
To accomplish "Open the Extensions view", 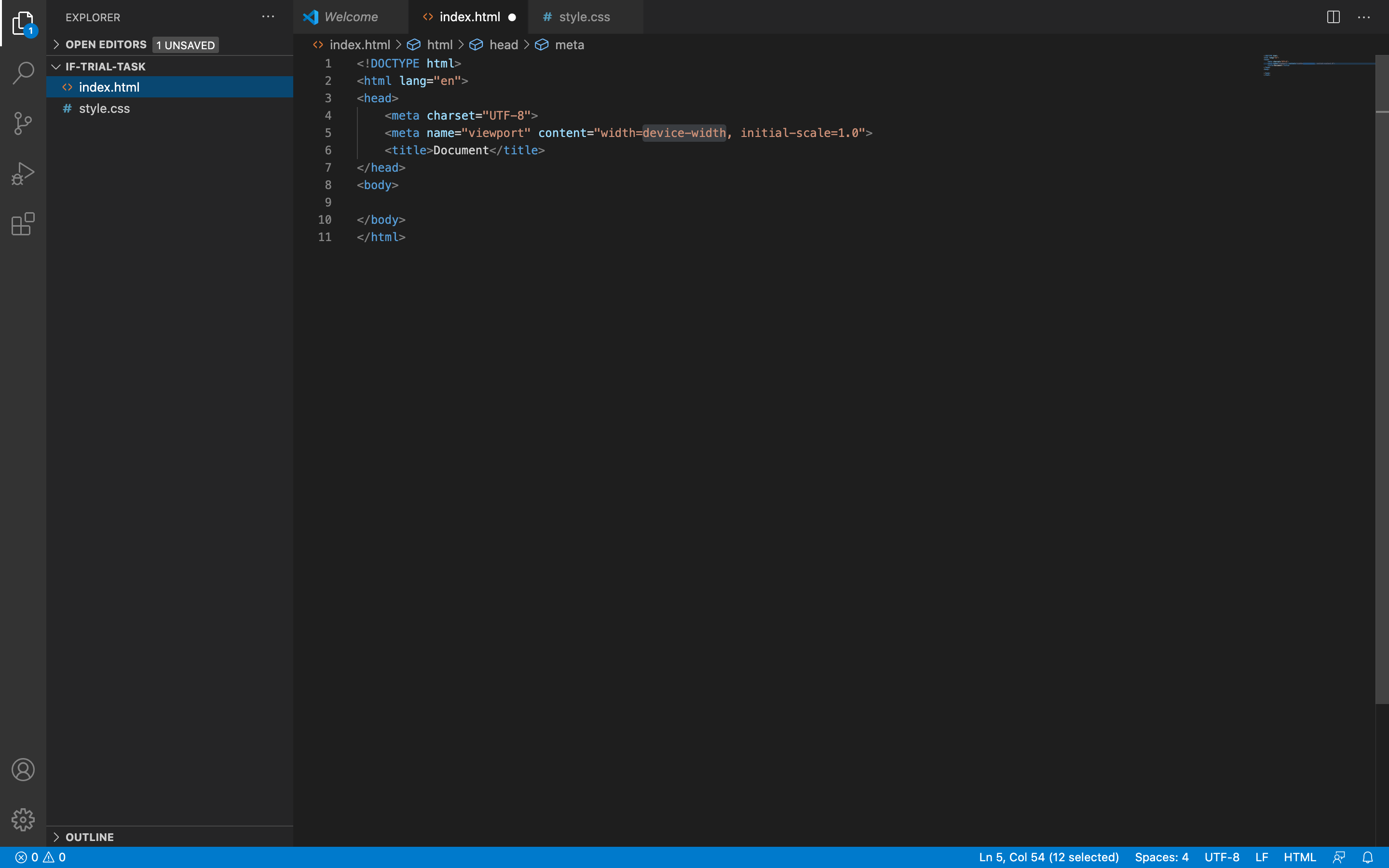I will [x=23, y=224].
